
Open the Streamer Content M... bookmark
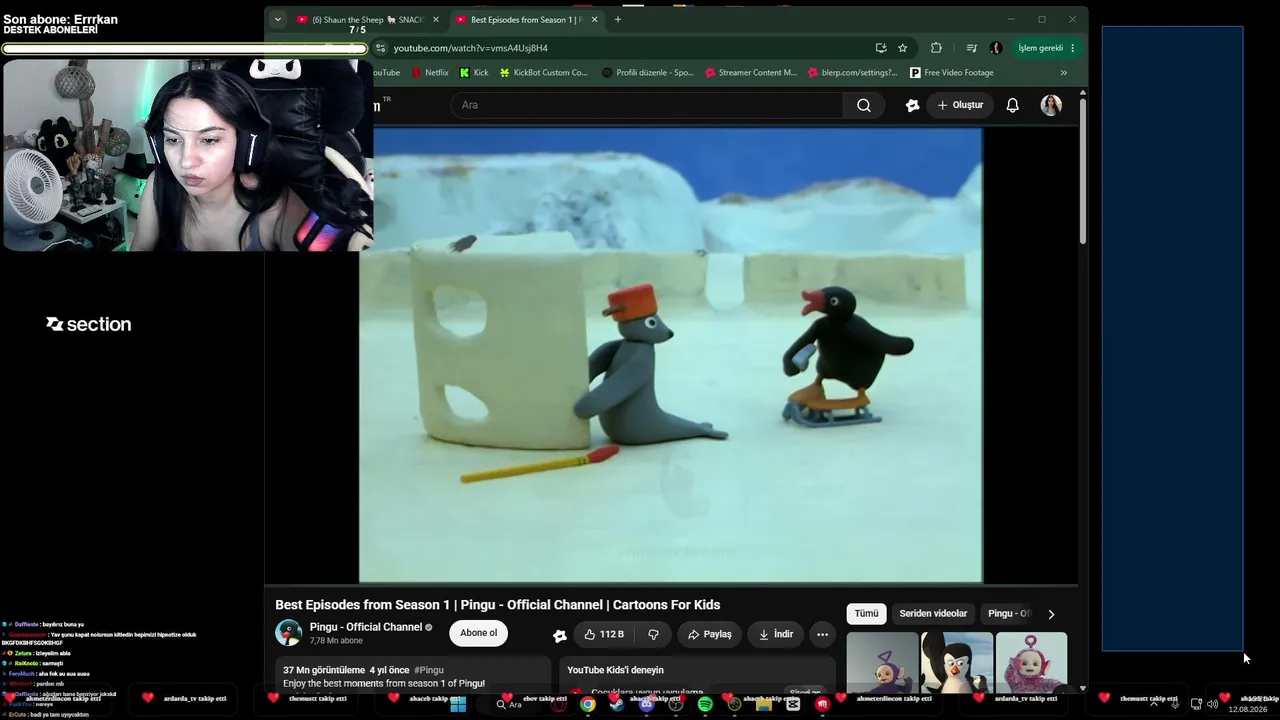pyautogui.click(x=751, y=73)
